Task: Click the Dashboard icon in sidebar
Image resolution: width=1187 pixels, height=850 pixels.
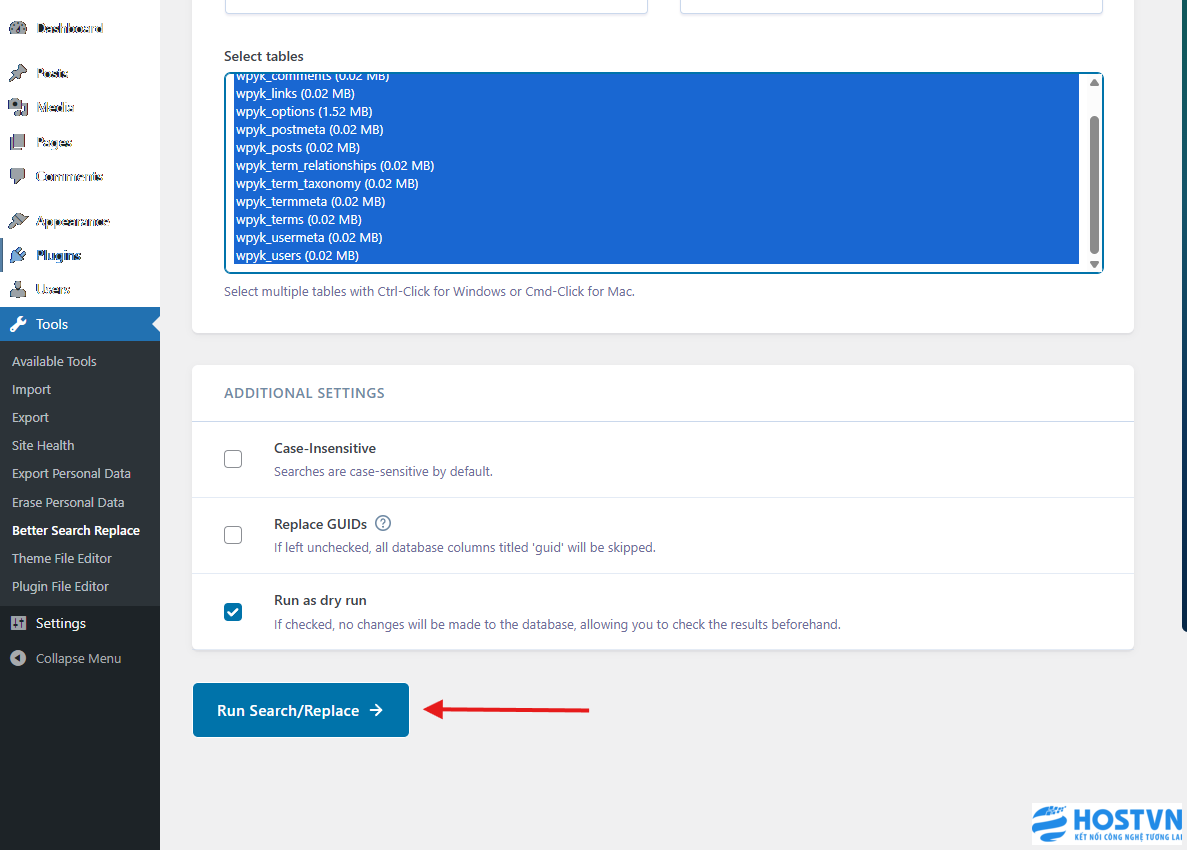Action: coord(18,29)
